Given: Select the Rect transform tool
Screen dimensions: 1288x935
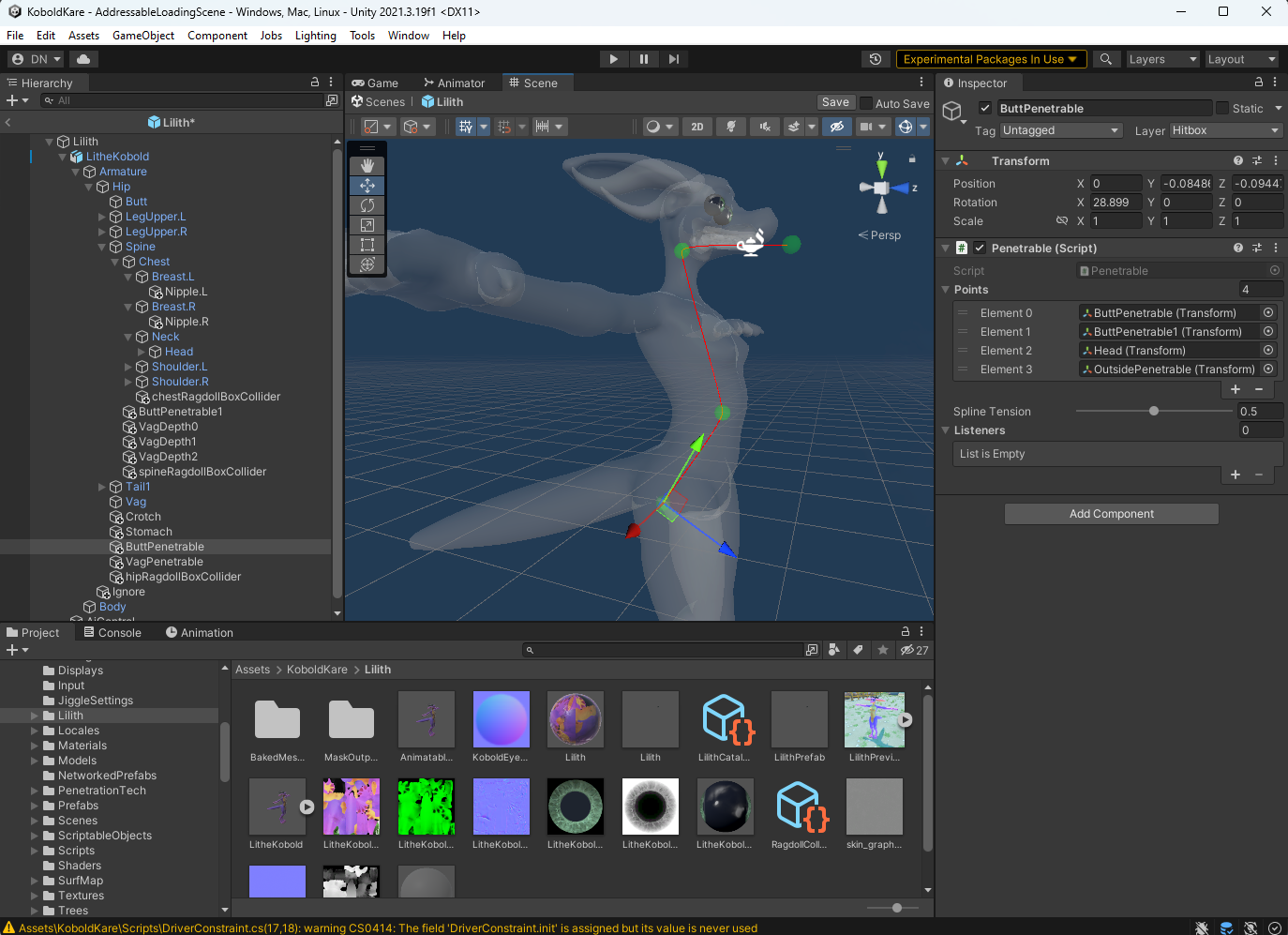Looking at the screenshot, I should coord(367,245).
